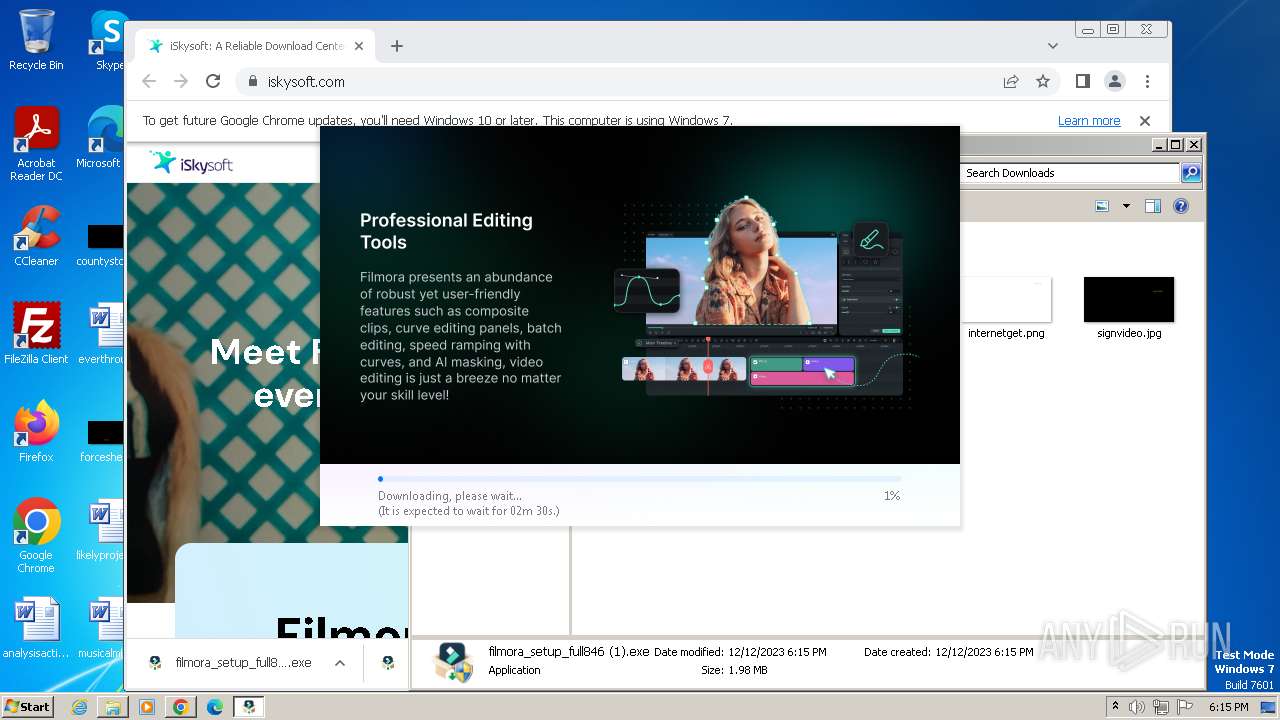The height and width of the screenshot is (720, 1280).
Task: Click the filmora installer icon in Explorer details pane
Action: tap(453, 662)
